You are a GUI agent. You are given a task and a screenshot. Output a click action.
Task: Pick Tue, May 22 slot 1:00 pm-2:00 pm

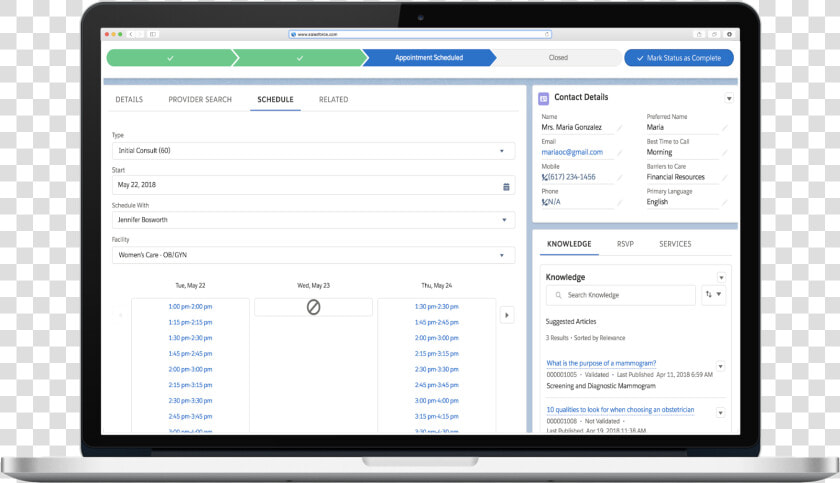tap(190, 307)
